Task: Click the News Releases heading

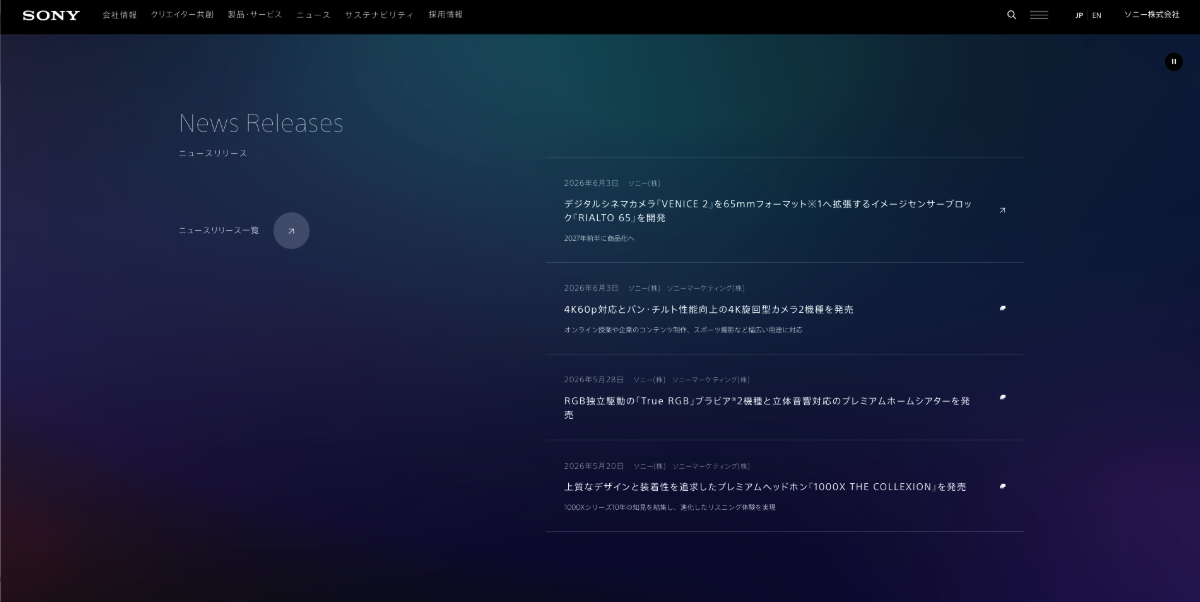Action: (x=261, y=123)
